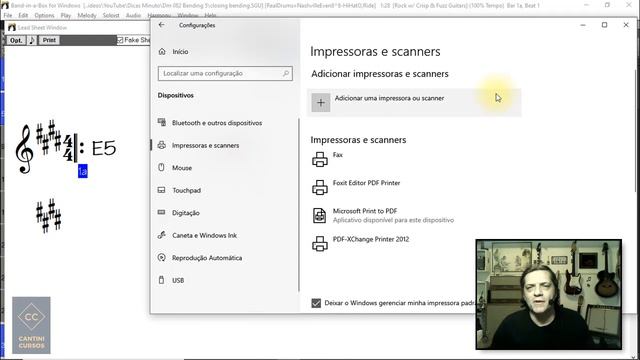Click the PDF-XChange Printer 2012 icon
The height and width of the screenshot is (360, 640).
point(320,244)
